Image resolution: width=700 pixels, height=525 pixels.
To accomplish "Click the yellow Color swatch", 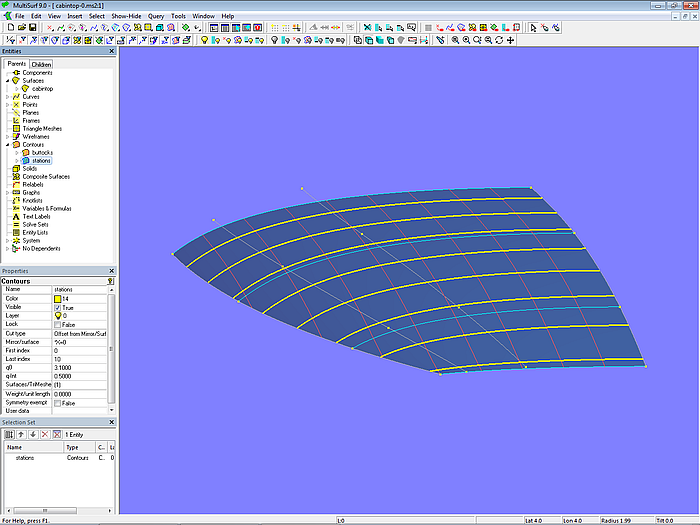I will 58,298.
